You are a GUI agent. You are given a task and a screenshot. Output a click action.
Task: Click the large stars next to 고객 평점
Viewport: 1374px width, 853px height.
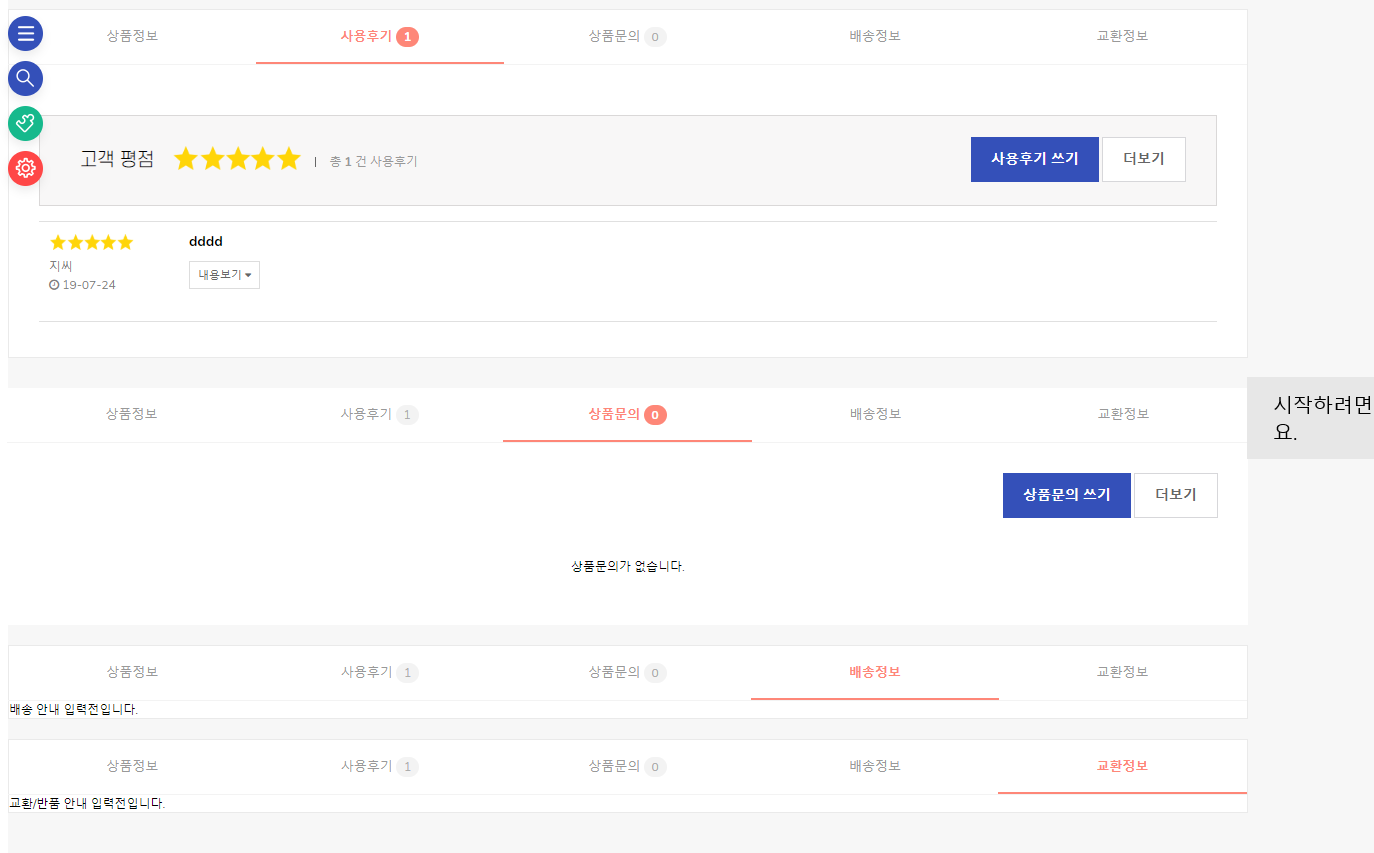tap(237, 159)
